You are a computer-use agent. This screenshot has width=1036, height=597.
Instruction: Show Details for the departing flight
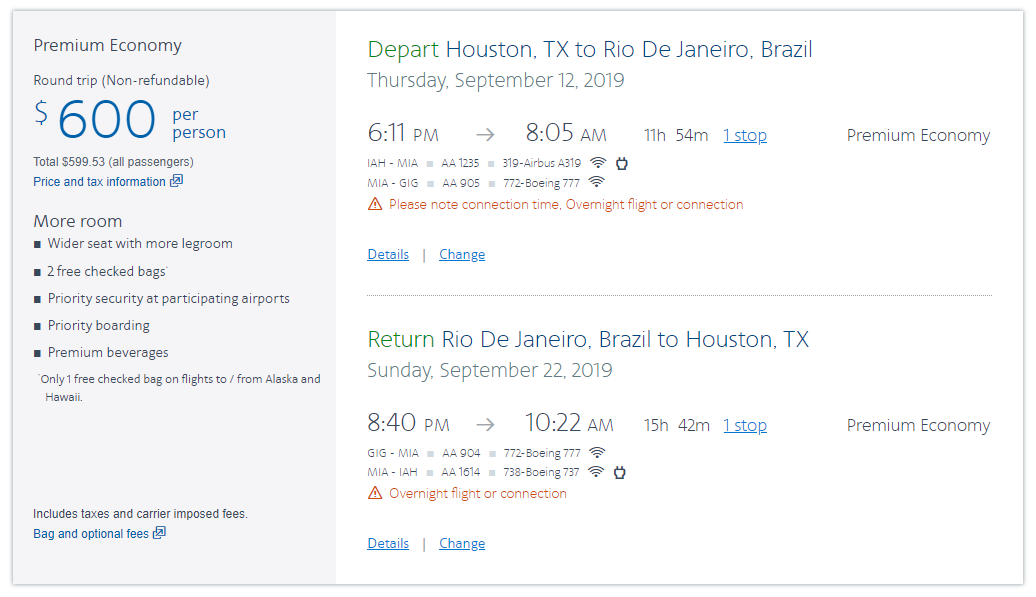click(x=388, y=254)
